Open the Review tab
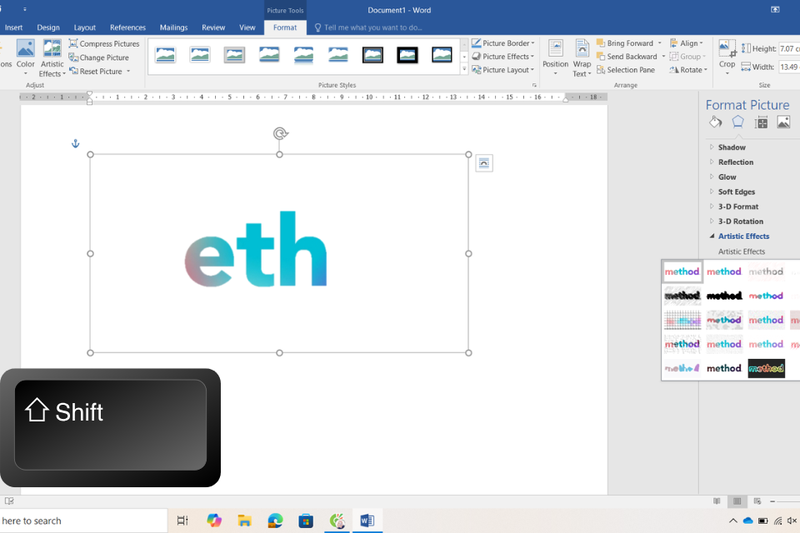 click(213, 28)
